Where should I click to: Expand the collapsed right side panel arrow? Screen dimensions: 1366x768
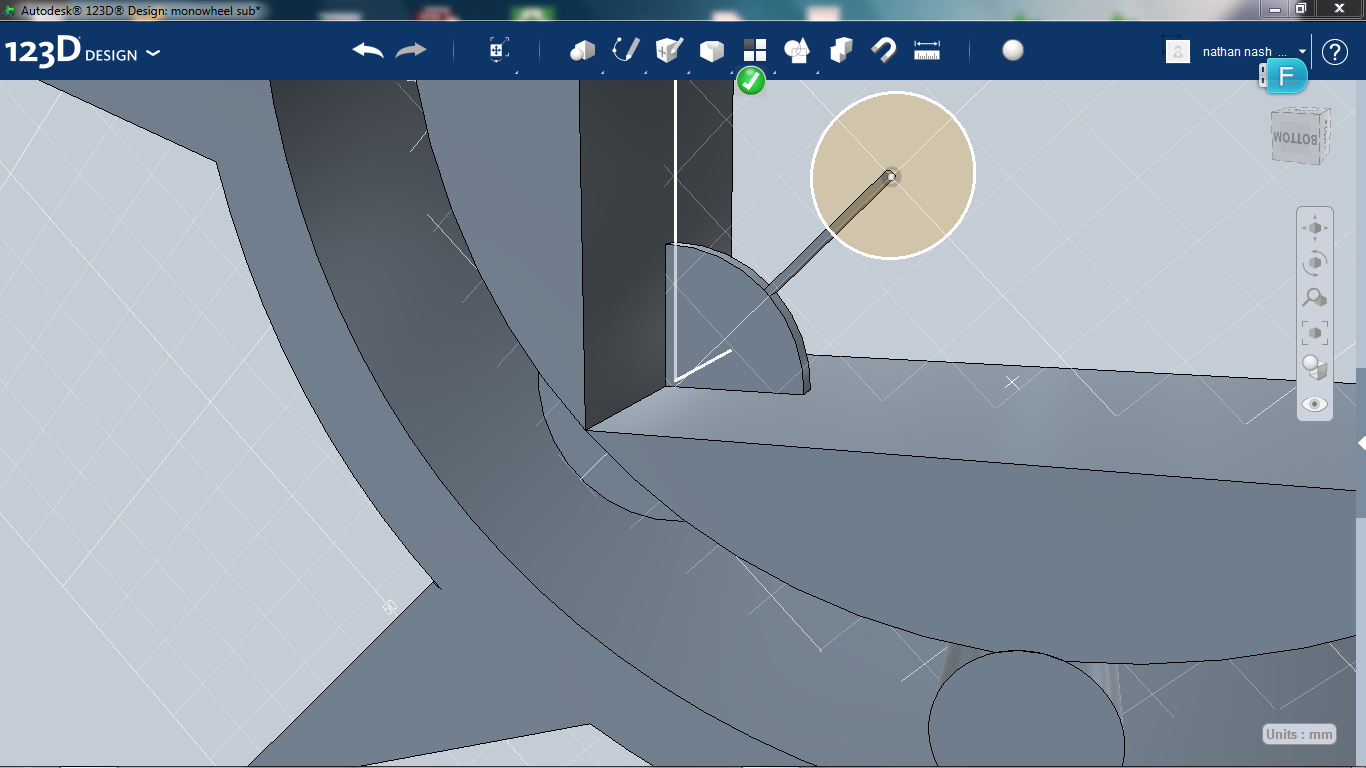click(x=1361, y=442)
